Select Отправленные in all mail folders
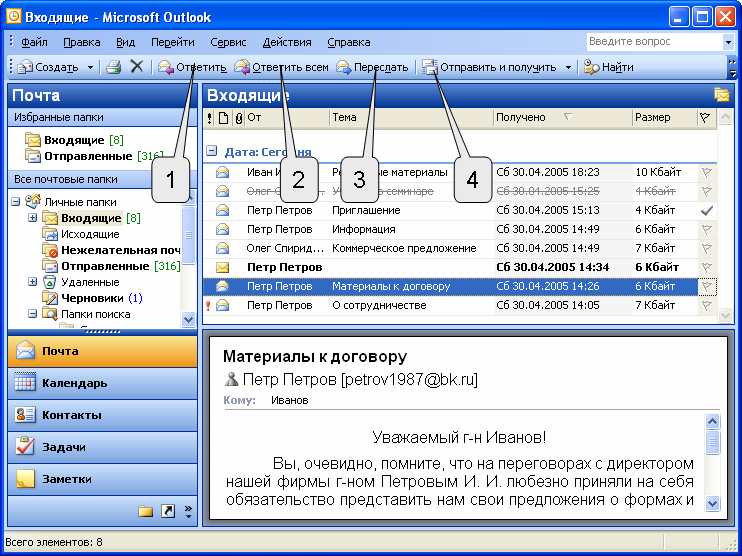Screen dimensions: 742x556 click(x=111, y=266)
